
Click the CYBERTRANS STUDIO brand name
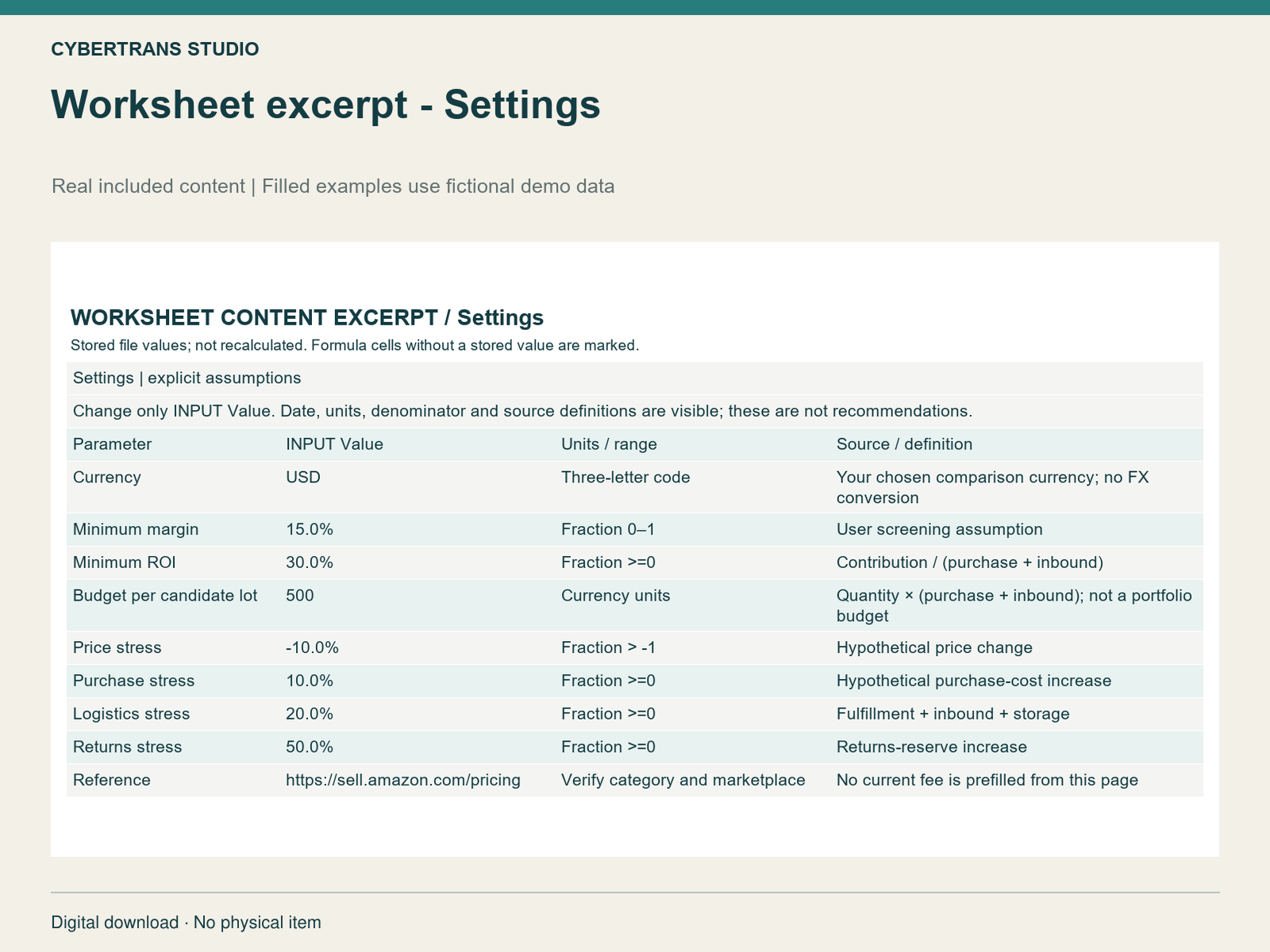[155, 49]
